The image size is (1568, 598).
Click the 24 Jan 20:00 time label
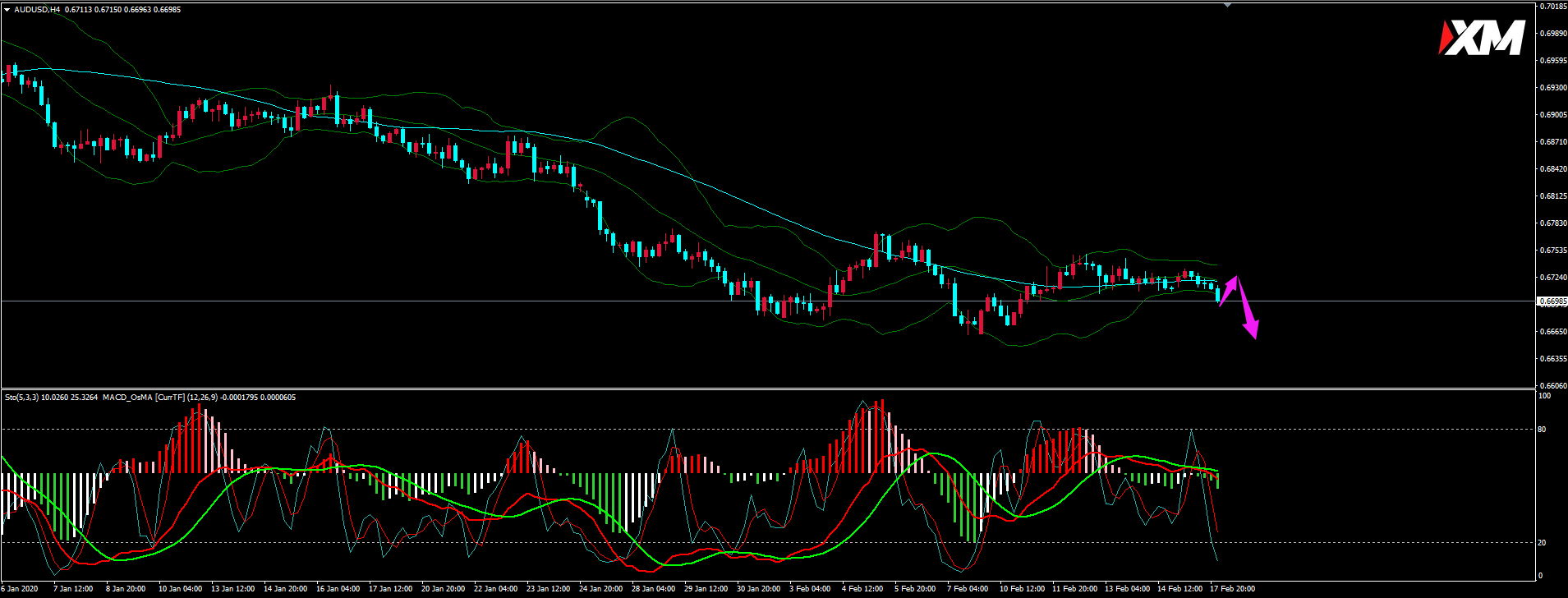click(x=600, y=589)
